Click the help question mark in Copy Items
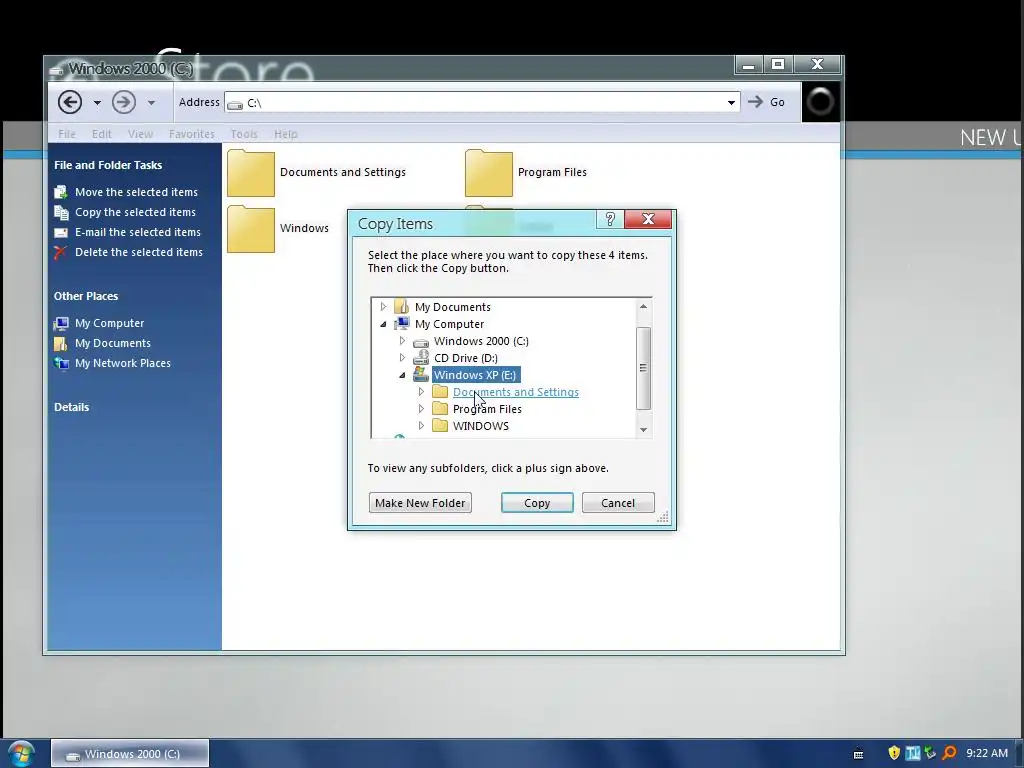The width and height of the screenshot is (1024, 768). click(x=610, y=219)
